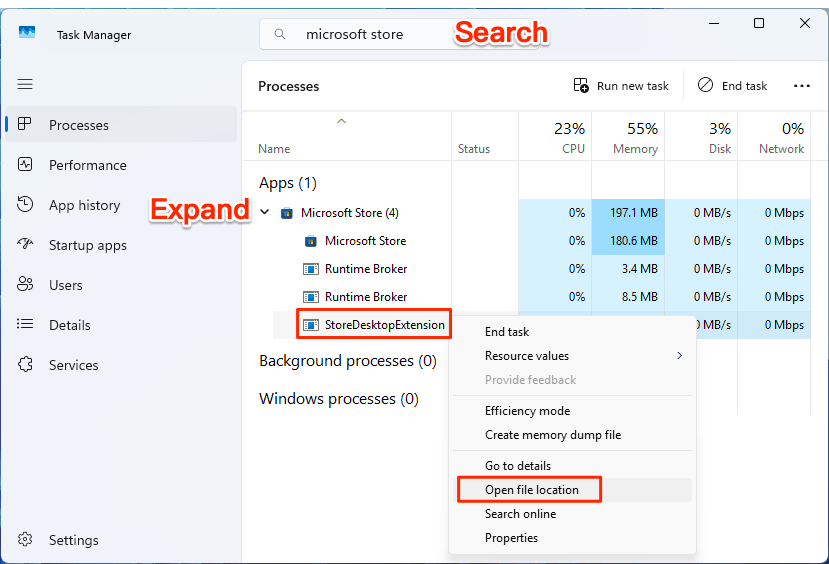
Task: Click Windows processes (0) heading
Action: (x=339, y=399)
